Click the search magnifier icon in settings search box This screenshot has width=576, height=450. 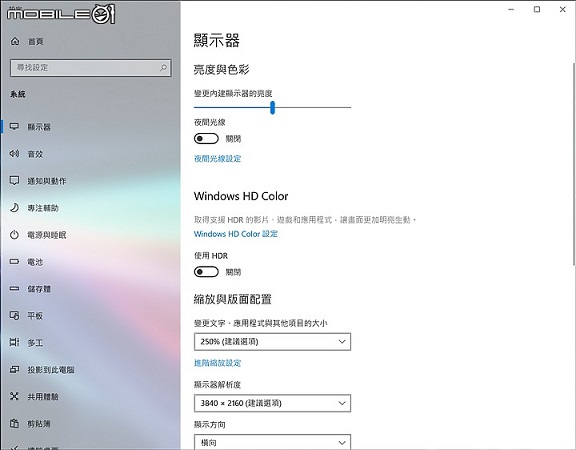[x=163, y=68]
